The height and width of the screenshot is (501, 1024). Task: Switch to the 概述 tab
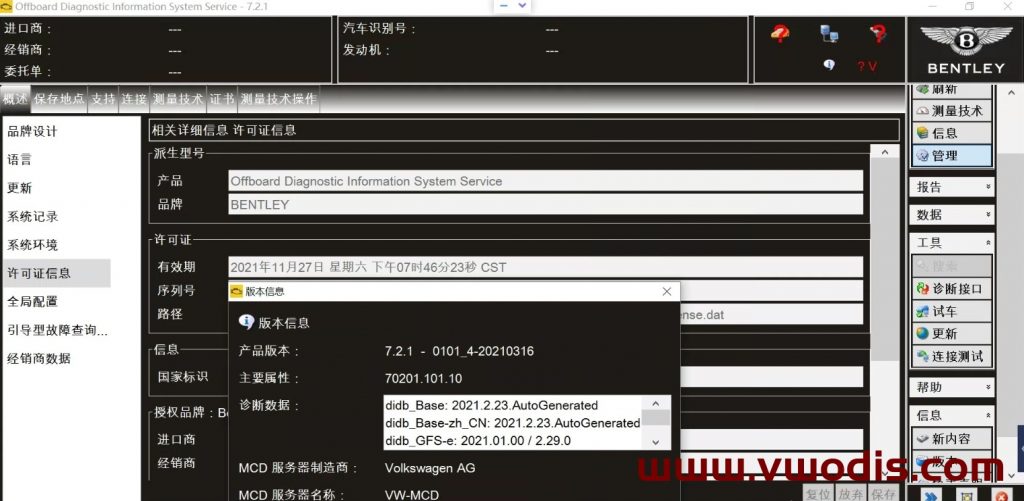point(16,99)
